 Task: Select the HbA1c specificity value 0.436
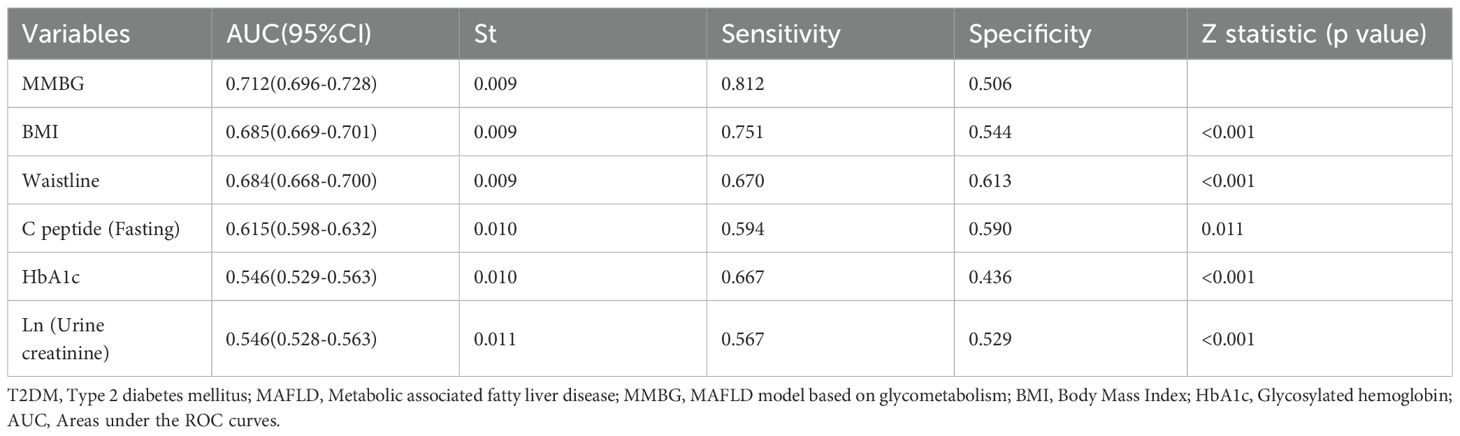(989, 276)
